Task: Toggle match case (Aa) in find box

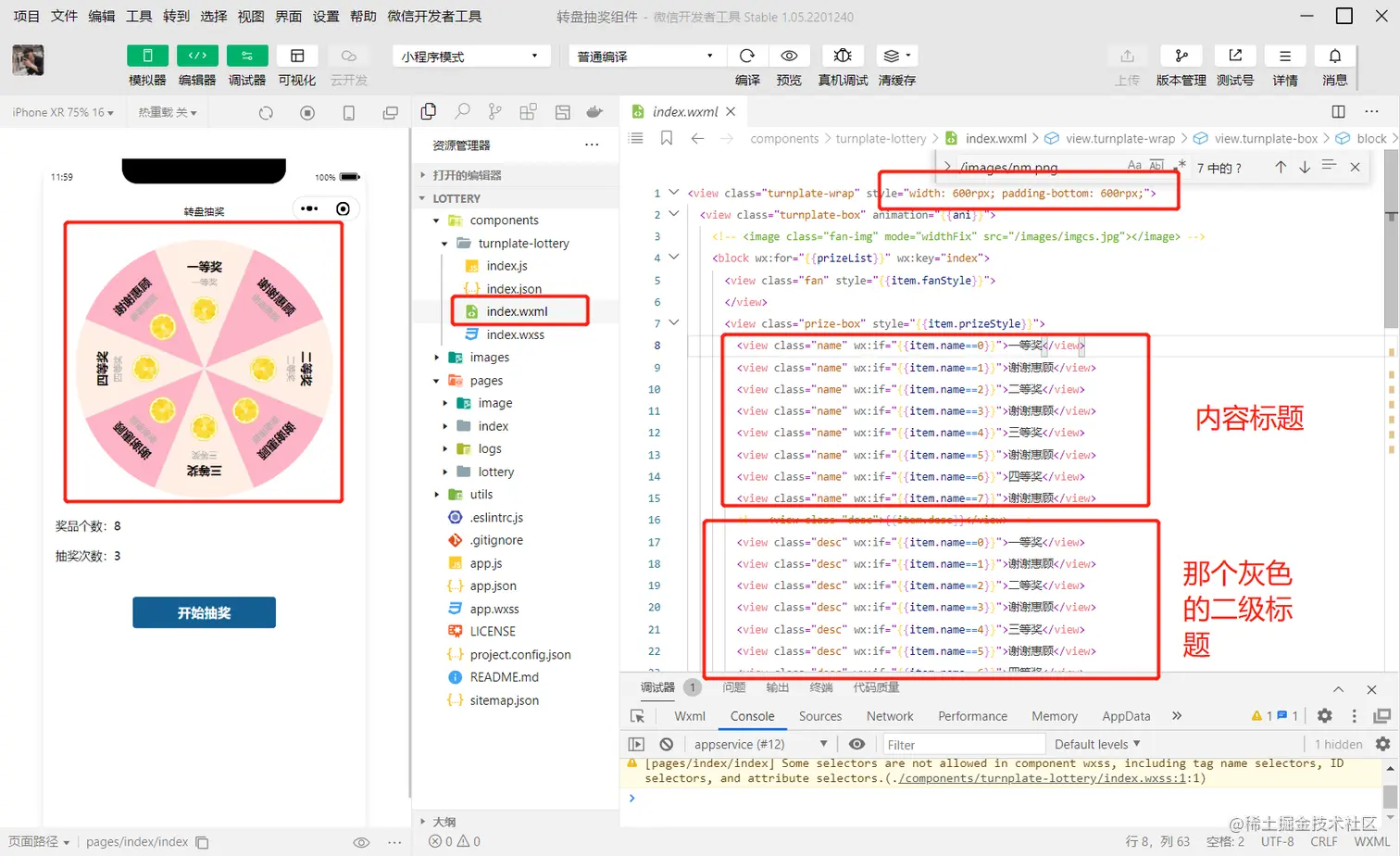Action: pos(1134,165)
